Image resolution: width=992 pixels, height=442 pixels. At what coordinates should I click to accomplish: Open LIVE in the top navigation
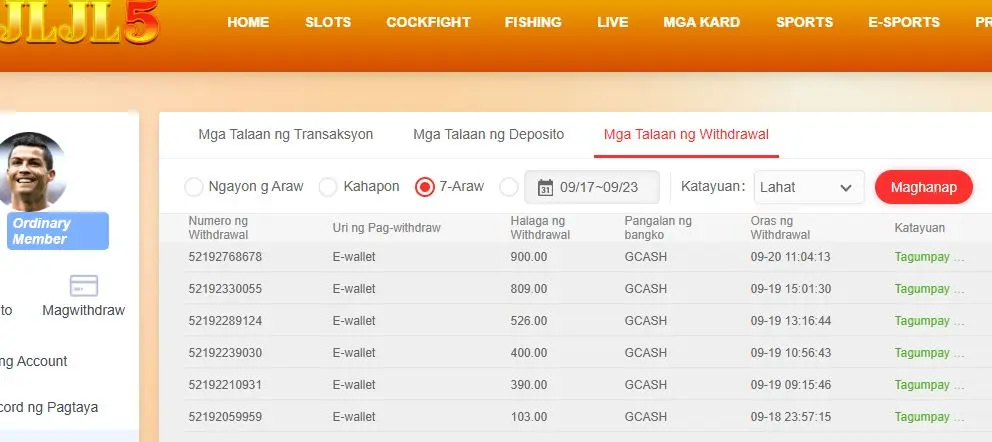tap(612, 22)
